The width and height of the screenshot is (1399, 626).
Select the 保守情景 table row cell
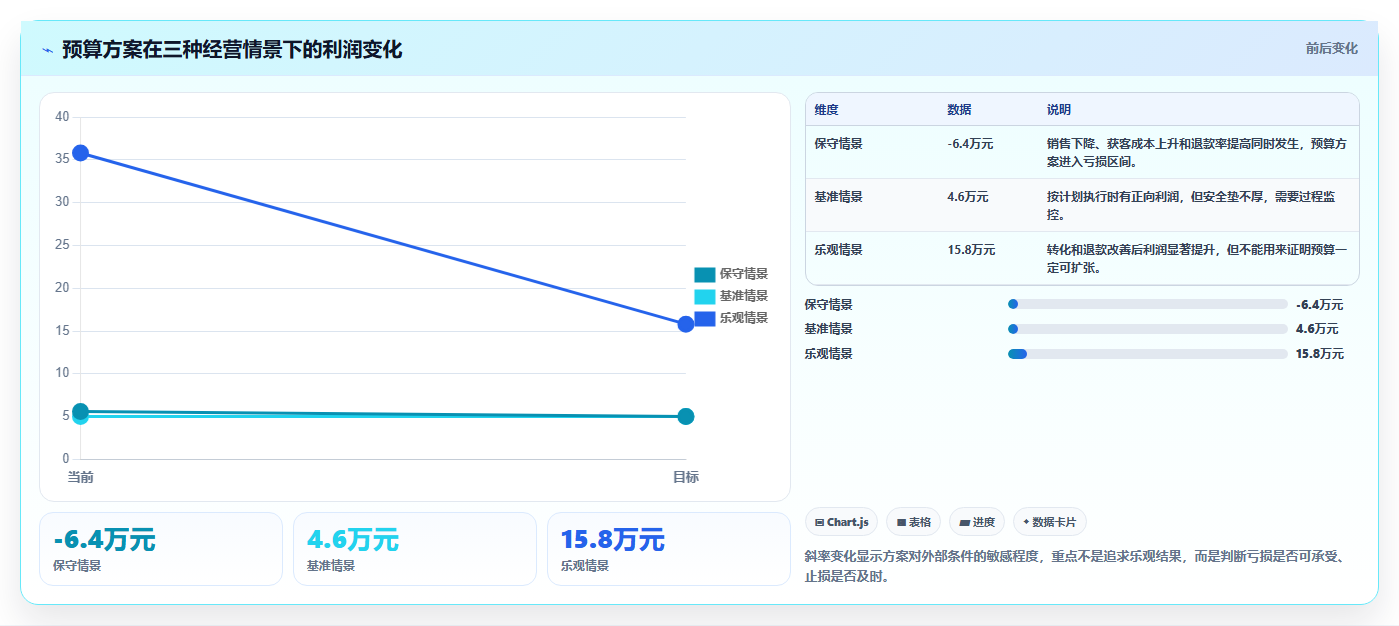[838, 144]
